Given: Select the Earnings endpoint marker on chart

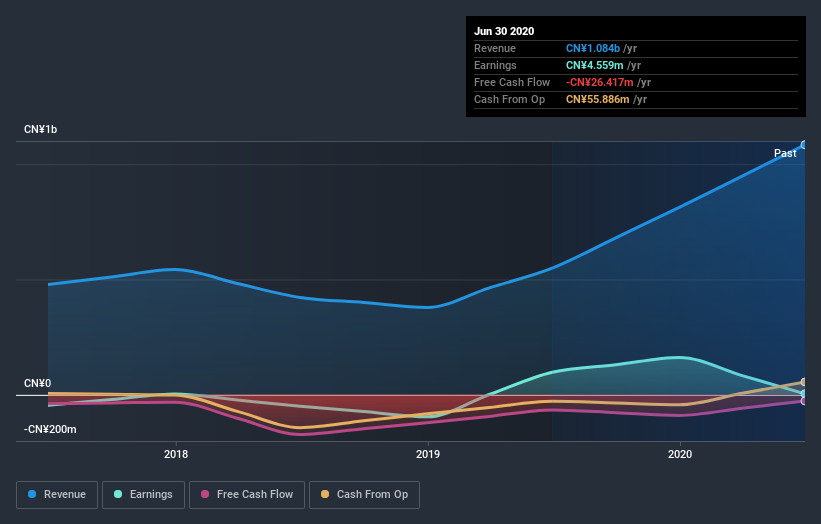Looking at the screenshot, I should (x=804, y=393).
